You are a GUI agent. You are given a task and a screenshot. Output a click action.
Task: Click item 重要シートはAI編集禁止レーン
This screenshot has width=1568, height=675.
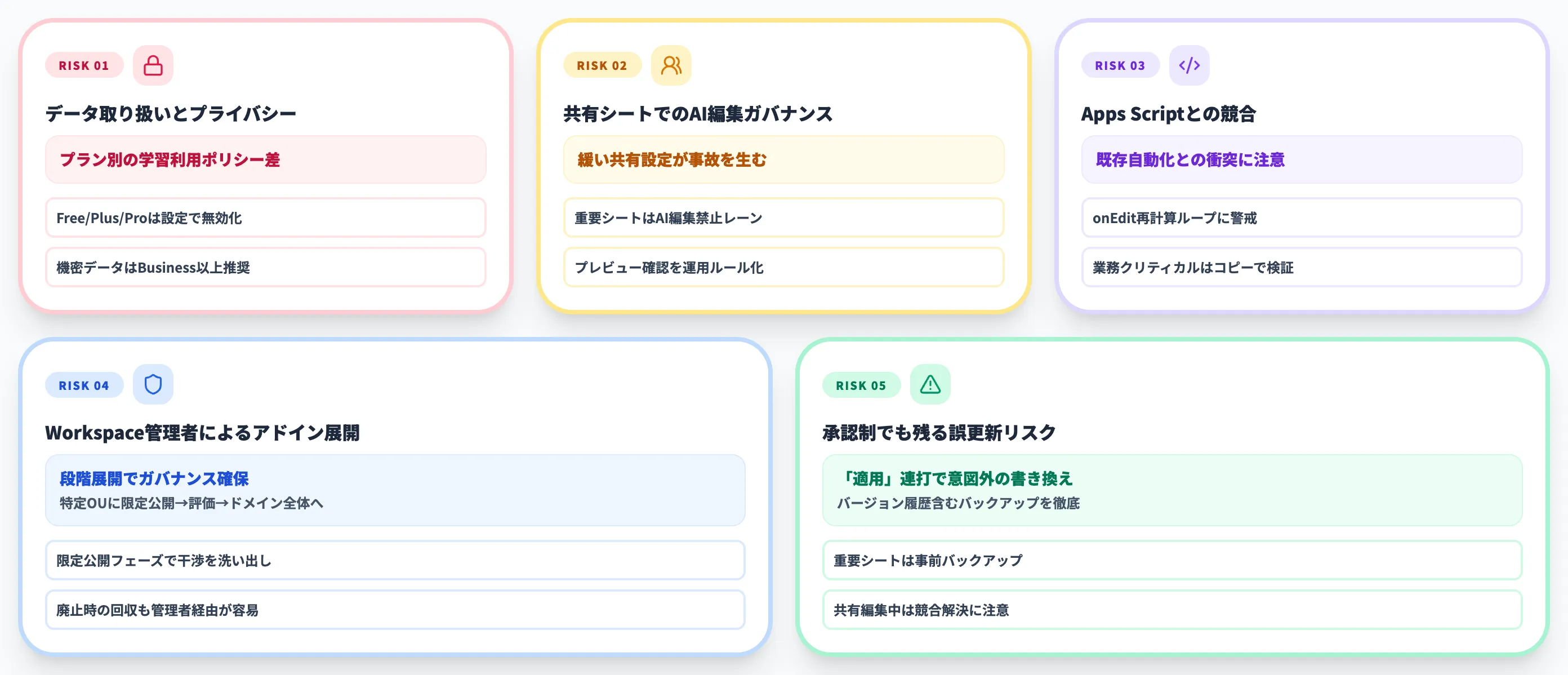click(x=783, y=217)
